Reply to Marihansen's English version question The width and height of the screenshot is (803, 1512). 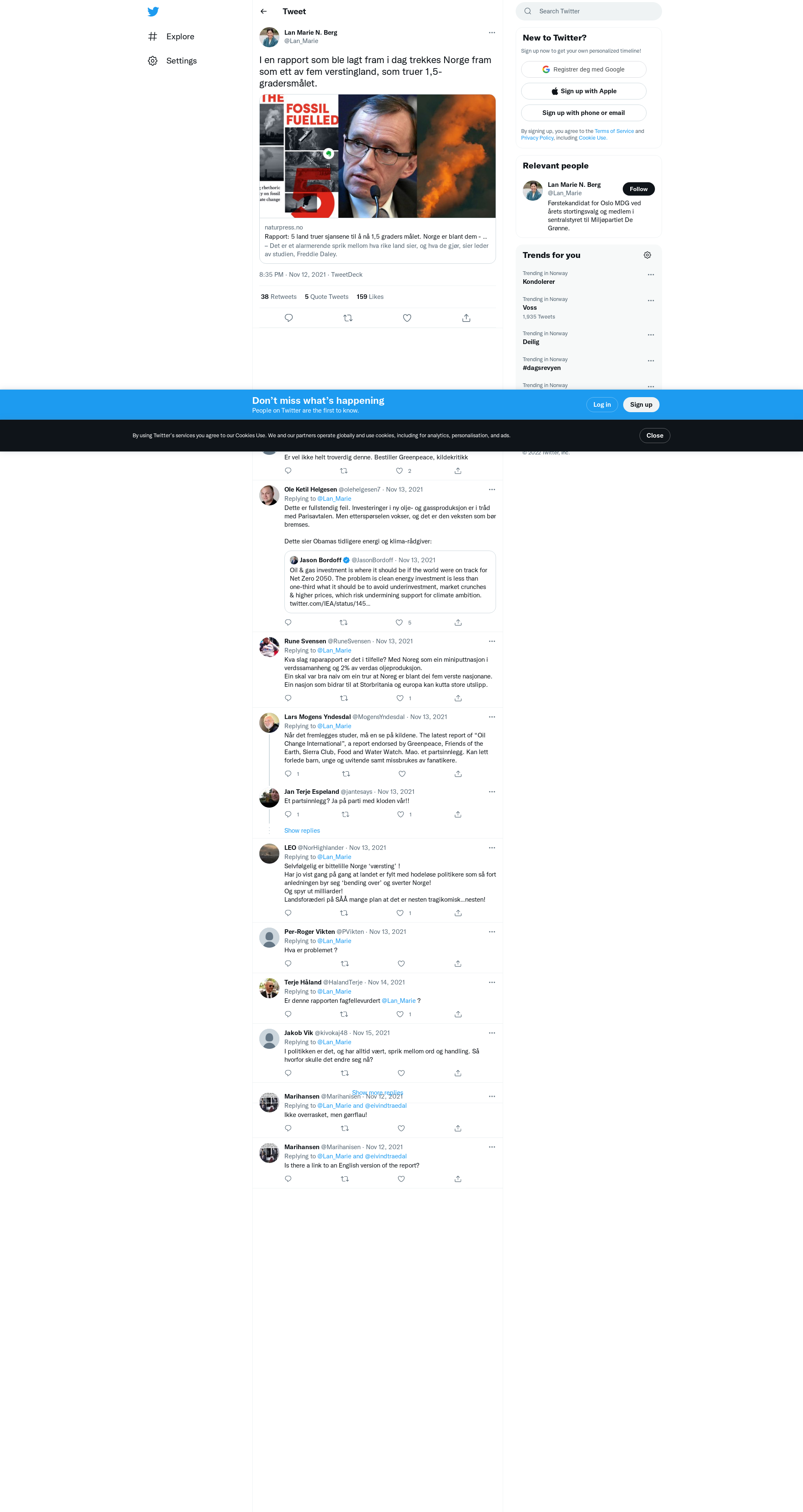[x=288, y=1179]
